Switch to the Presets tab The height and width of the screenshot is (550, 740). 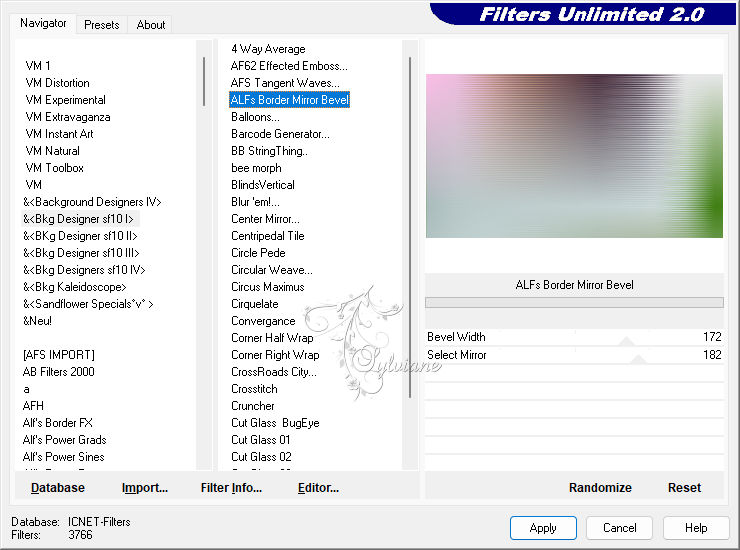[x=101, y=25]
